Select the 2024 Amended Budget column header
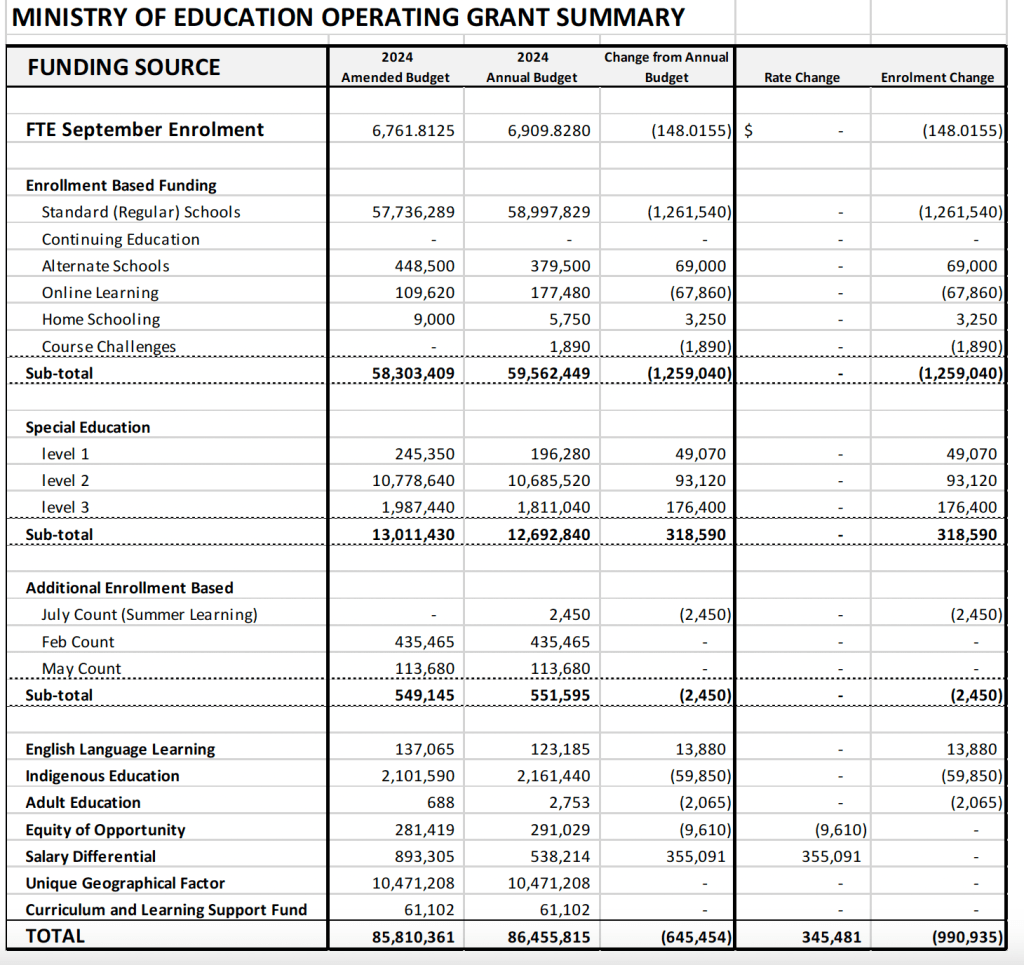Screen dimensions: 1024x965 [396, 68]
